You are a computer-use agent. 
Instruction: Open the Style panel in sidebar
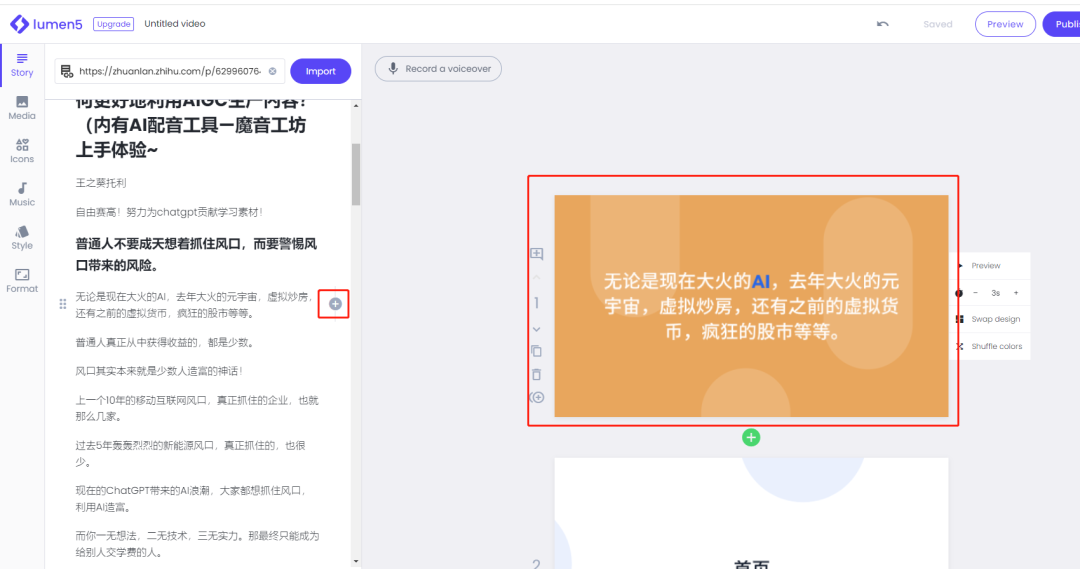click(x=22, y=238)
